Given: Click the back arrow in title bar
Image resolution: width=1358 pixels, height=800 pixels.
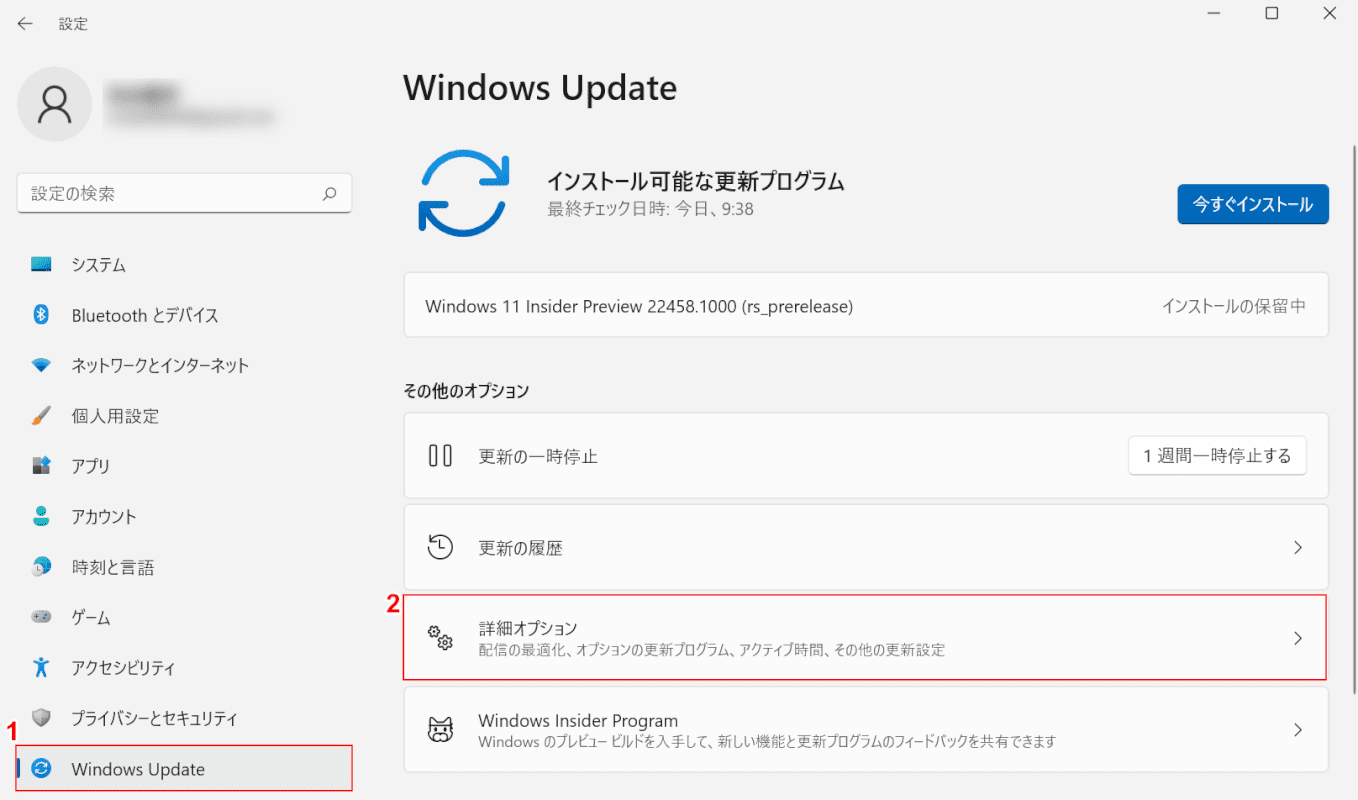Looking at the screenshot, I should [x=25, y=24].
